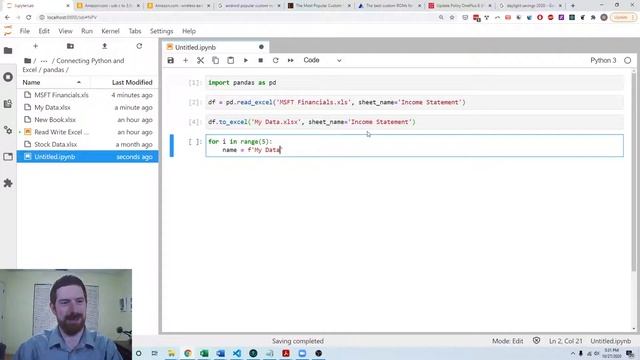640x360 pixels.
Task: Interrupt the kernel with stop button
Action: 260,60
